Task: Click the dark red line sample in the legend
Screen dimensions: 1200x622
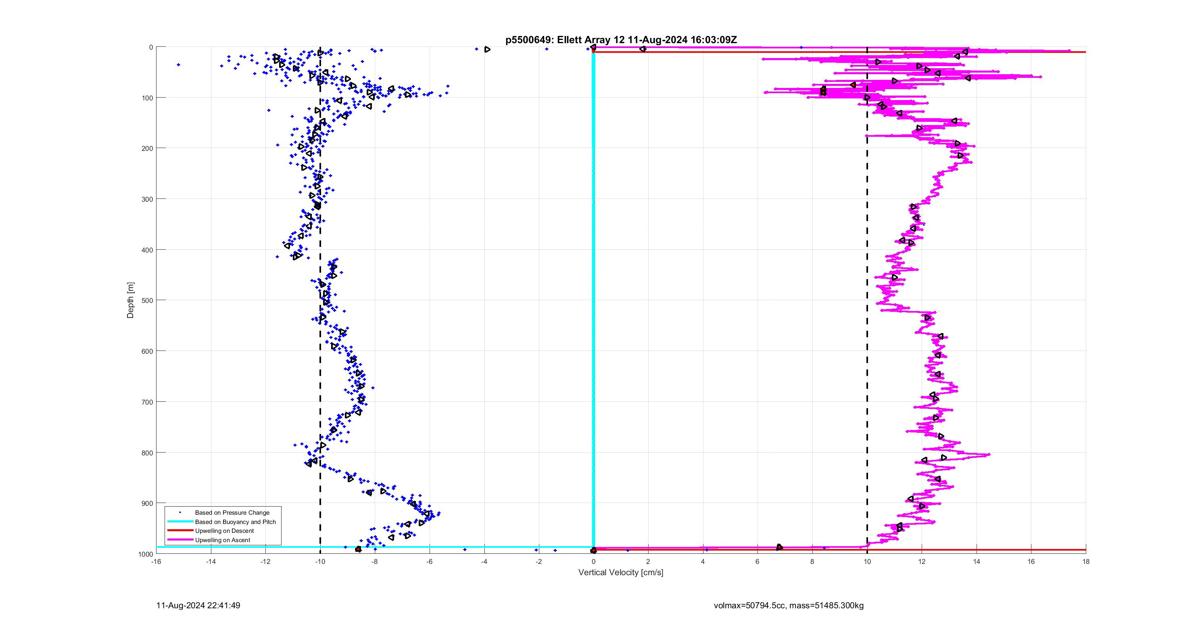Action: point(180,531)
